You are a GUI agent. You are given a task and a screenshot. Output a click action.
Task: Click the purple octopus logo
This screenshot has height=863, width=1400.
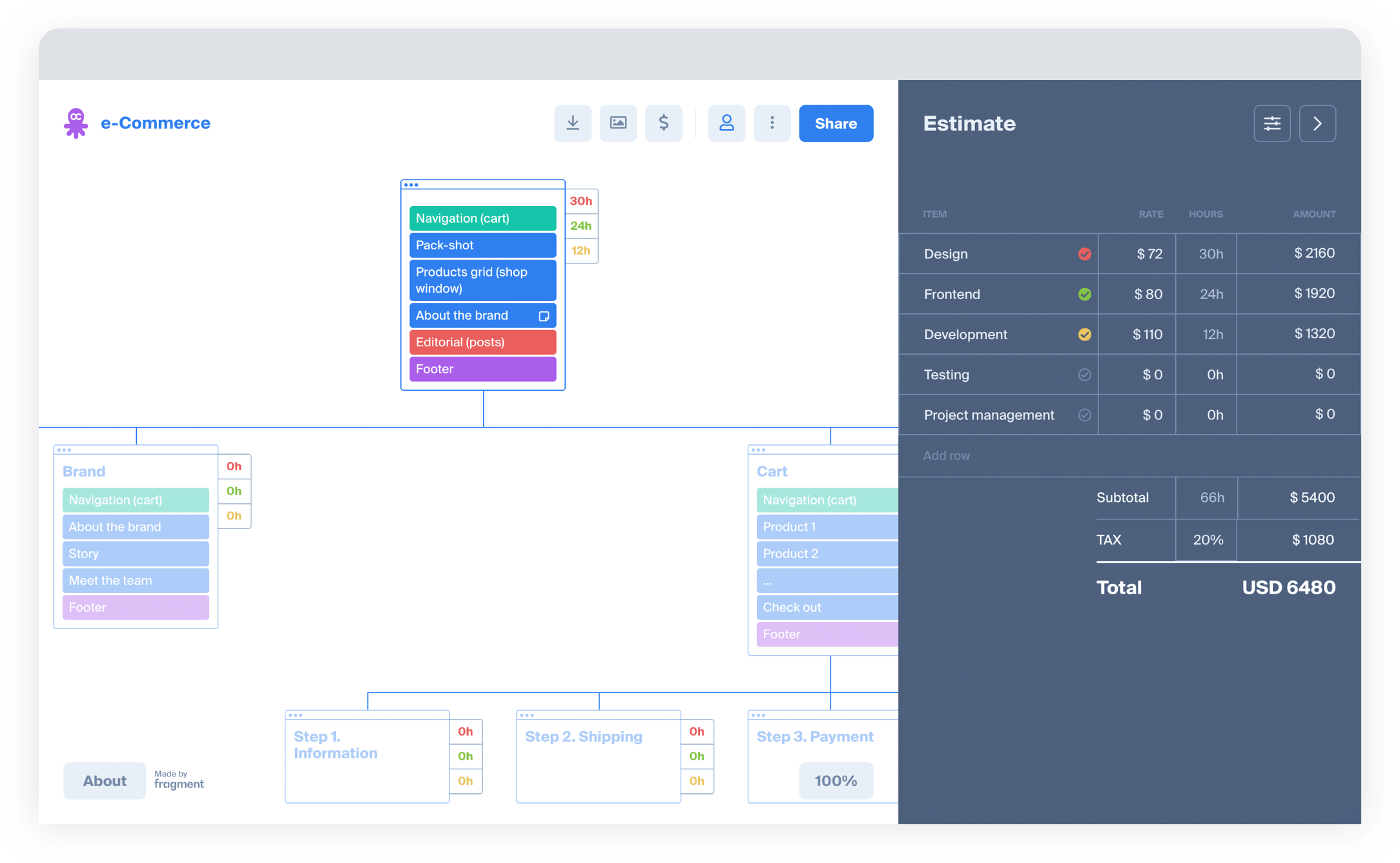76,123
